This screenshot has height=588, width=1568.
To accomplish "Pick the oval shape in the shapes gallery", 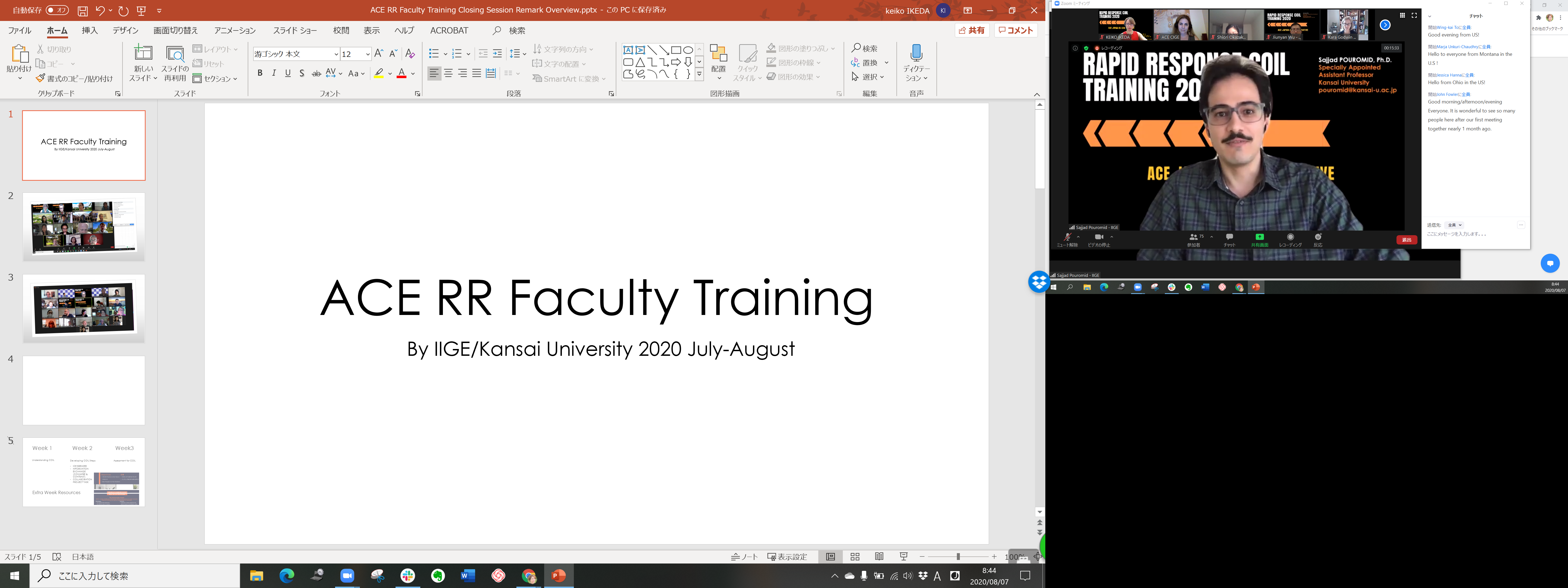I will [688, 50].
